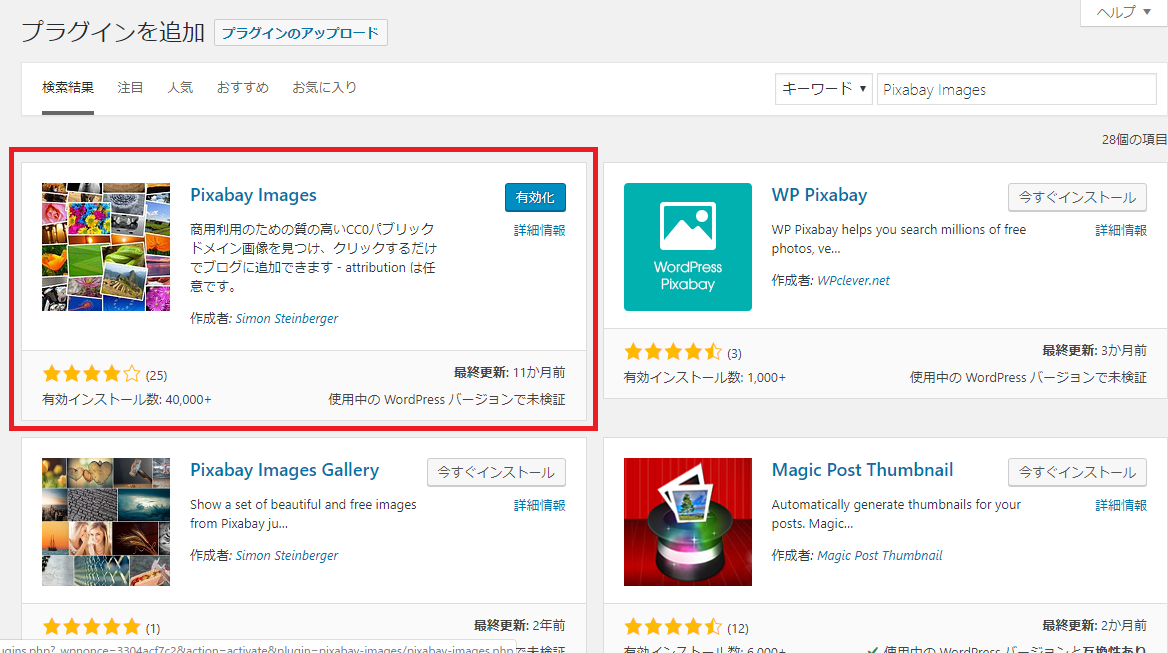Open Simon Steinberger author link under Pixabay Images
This screenshot has width=1168, height=653.
coord(287,319)
